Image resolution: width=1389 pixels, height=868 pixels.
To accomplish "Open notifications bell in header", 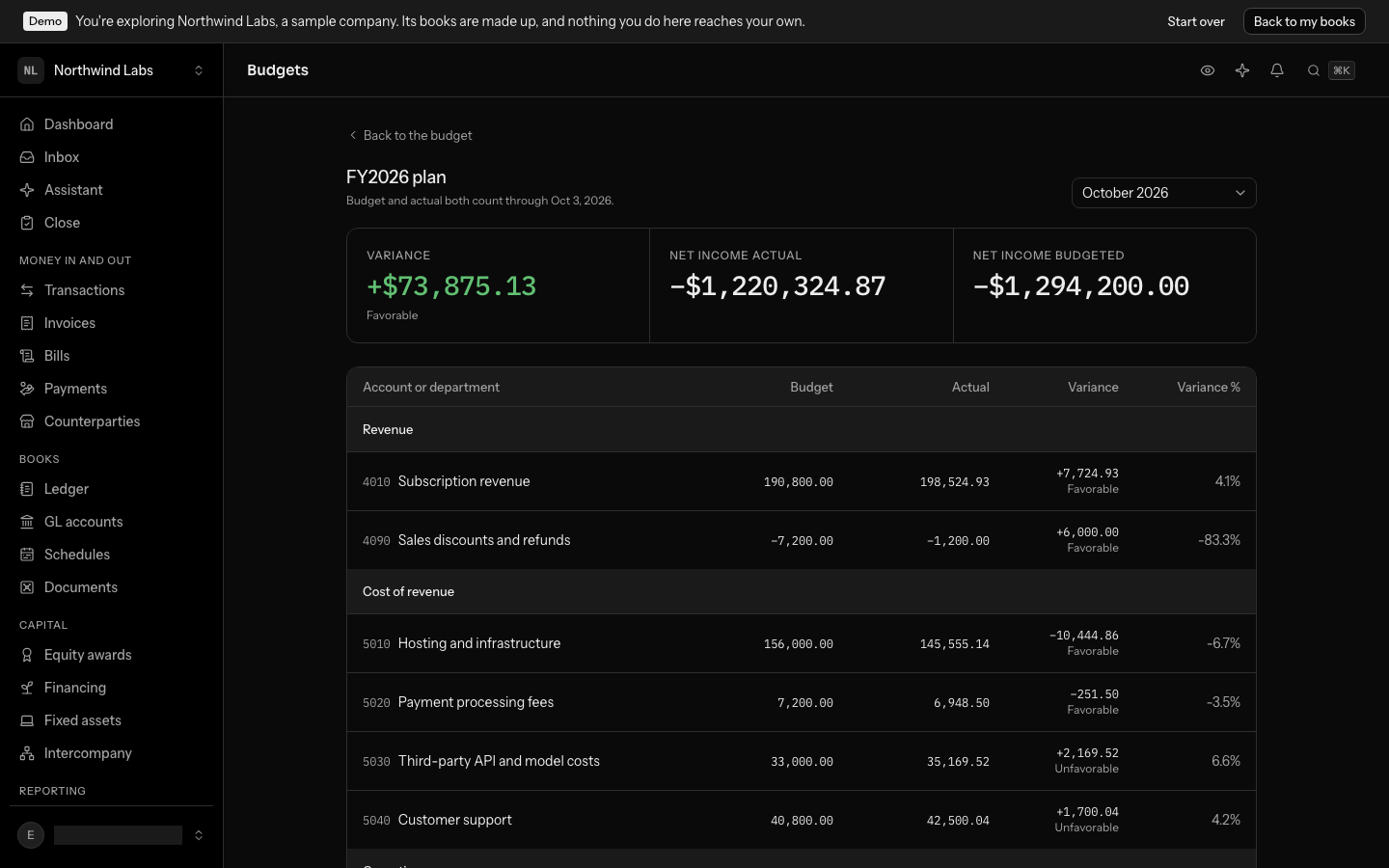I will [1277, 70].
